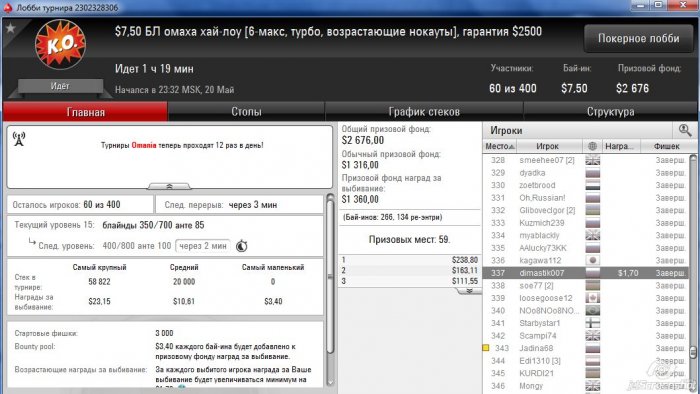Select player zoetbrood in list
Image resolution: width=700 pixels, height=394 pixels.
[585, 185]
